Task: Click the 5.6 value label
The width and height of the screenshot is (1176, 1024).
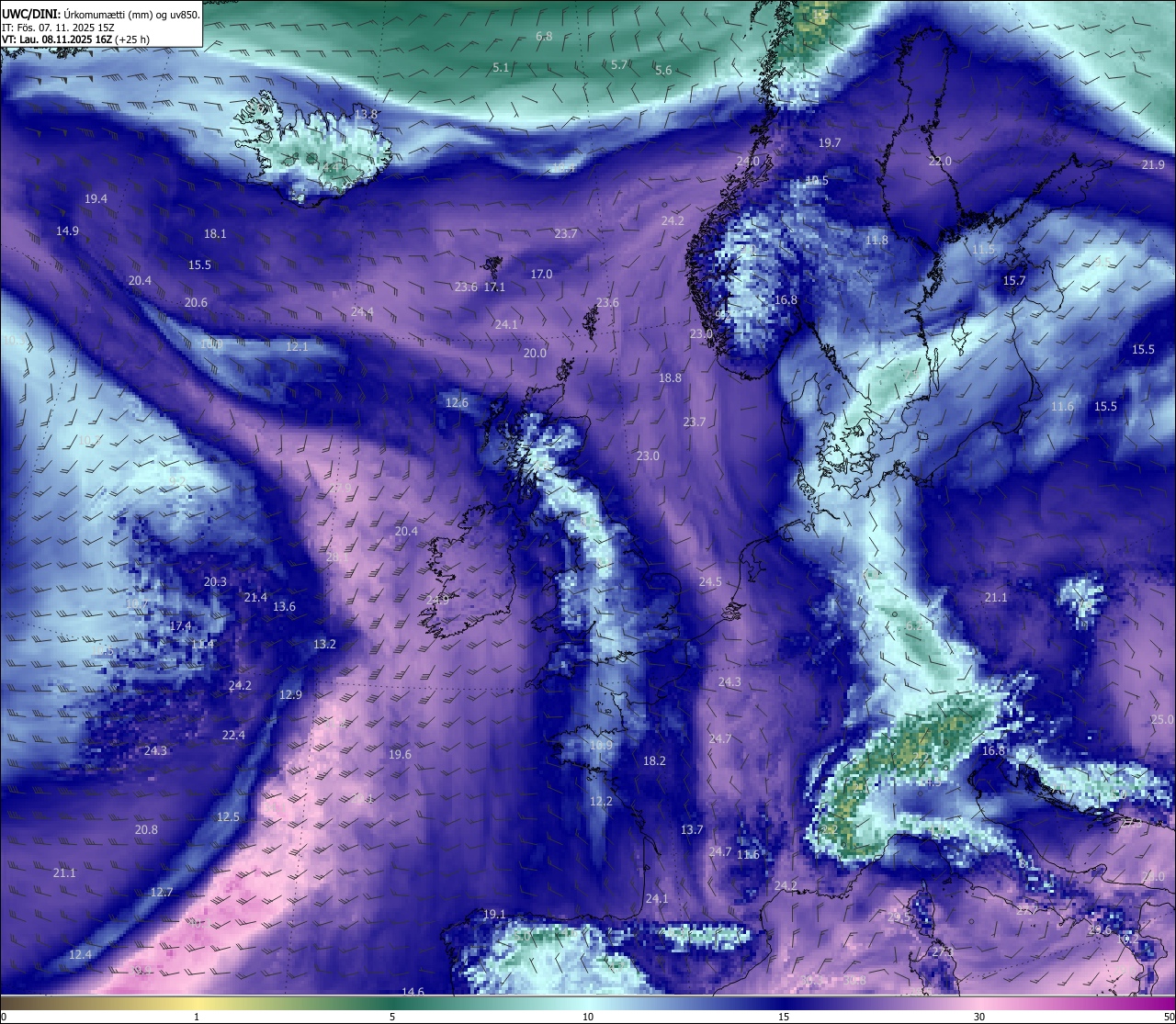Action: tap(663, 71)
